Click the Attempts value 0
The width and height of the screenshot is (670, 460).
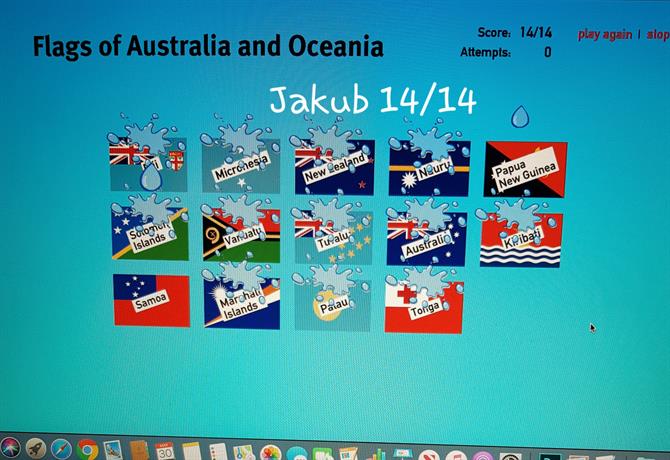[x=547, y=52]
